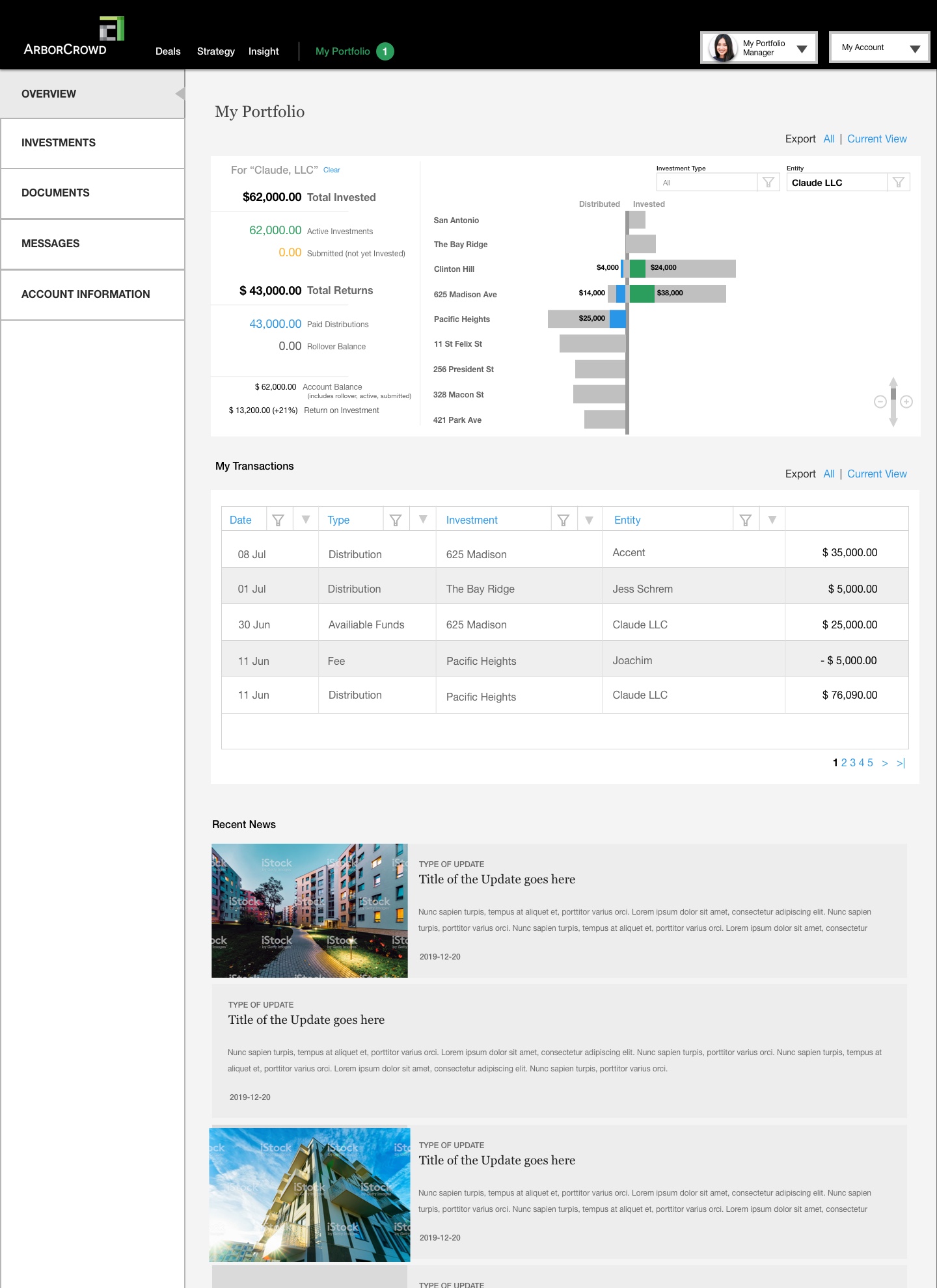Open the Strategy navigation item
937x1288 pixels.
click(215, 51)
